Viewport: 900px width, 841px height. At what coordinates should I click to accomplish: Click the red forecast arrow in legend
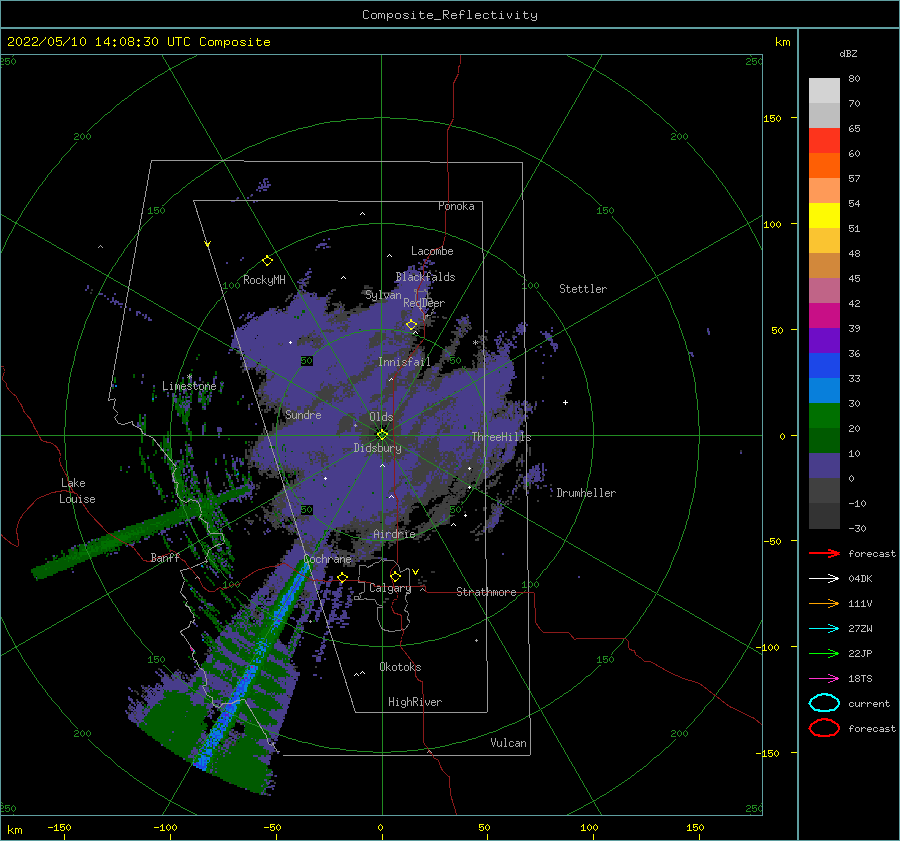[x=824, y=553]
